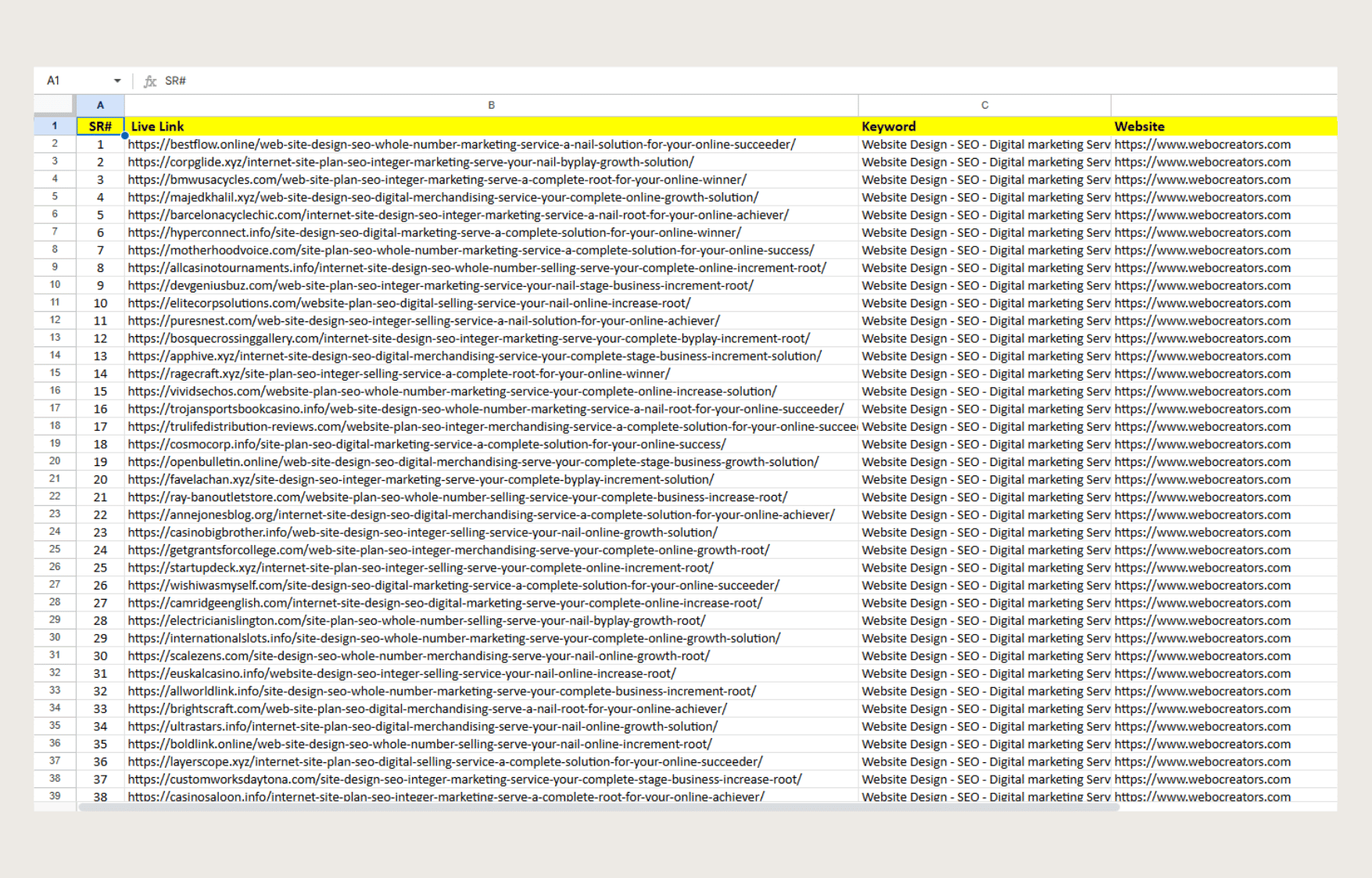Select the column B header
1372x878 pixels.
click(x=491, y=105)
